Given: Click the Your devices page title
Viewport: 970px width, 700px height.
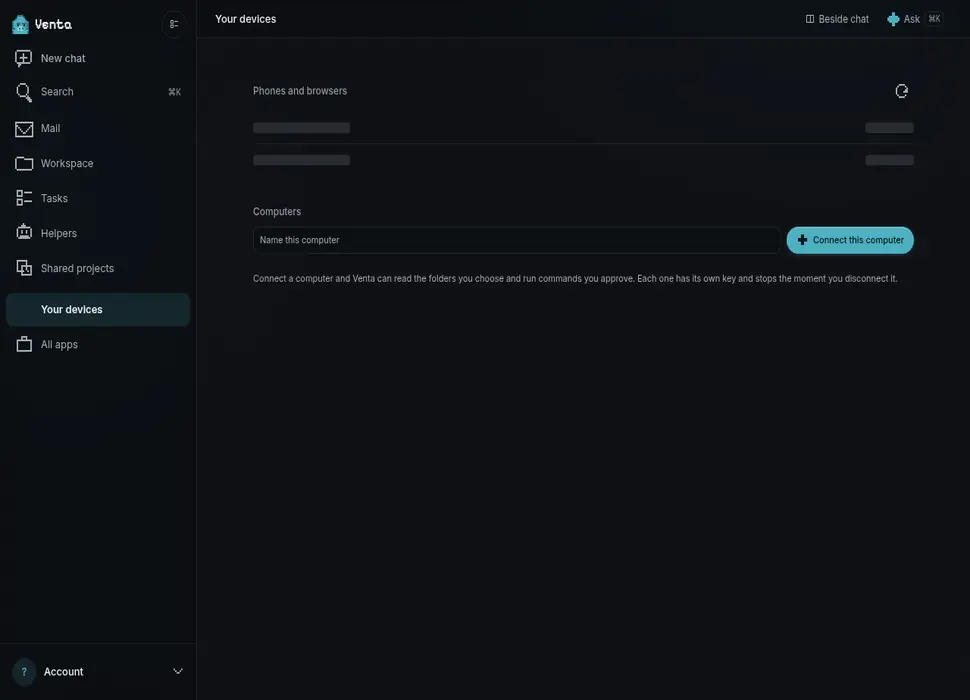Looking at the screenshot, I should pos(246,19).
